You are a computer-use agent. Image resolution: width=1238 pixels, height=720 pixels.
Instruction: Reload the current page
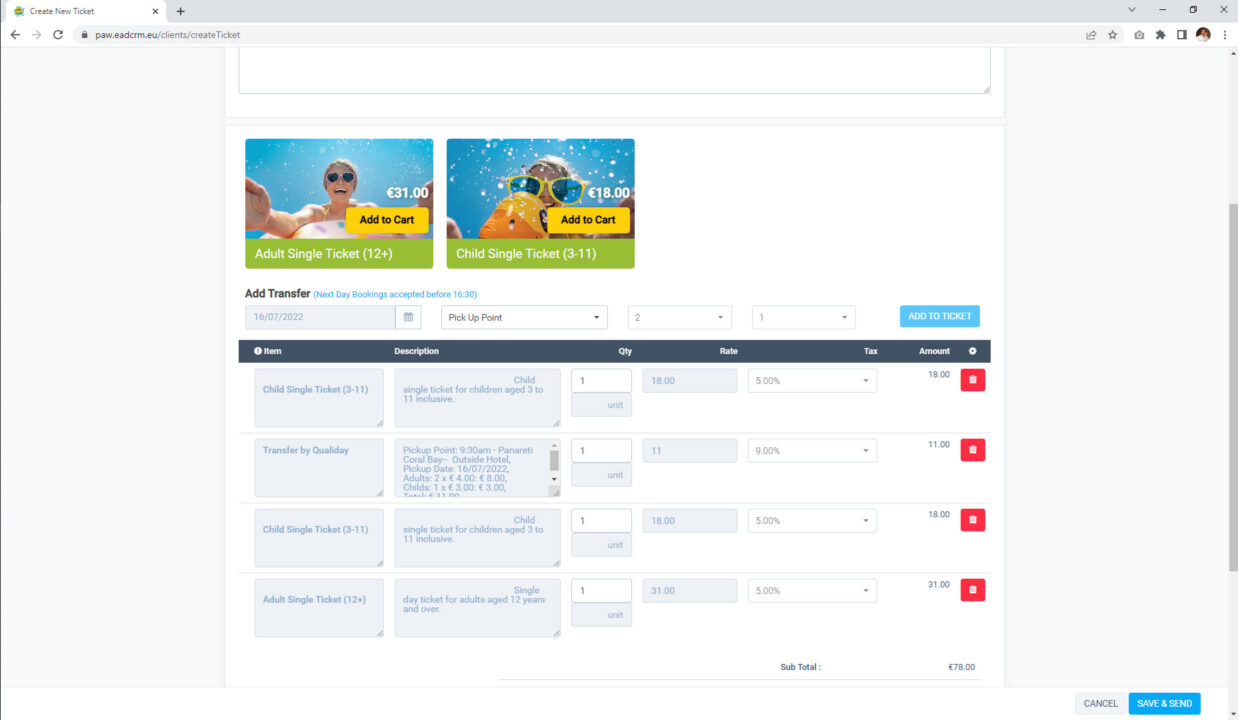[58, 34]
